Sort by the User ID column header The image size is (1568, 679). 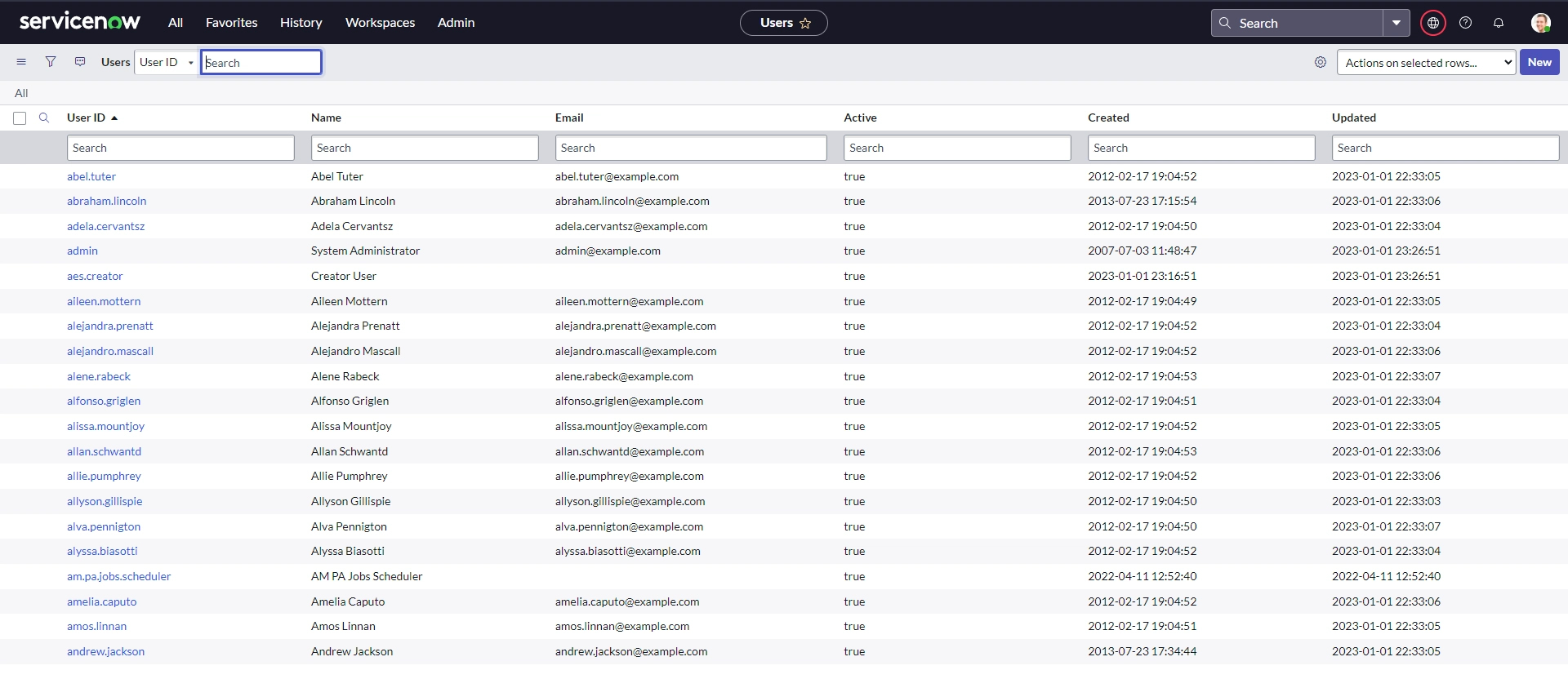(x=86, y=118)
